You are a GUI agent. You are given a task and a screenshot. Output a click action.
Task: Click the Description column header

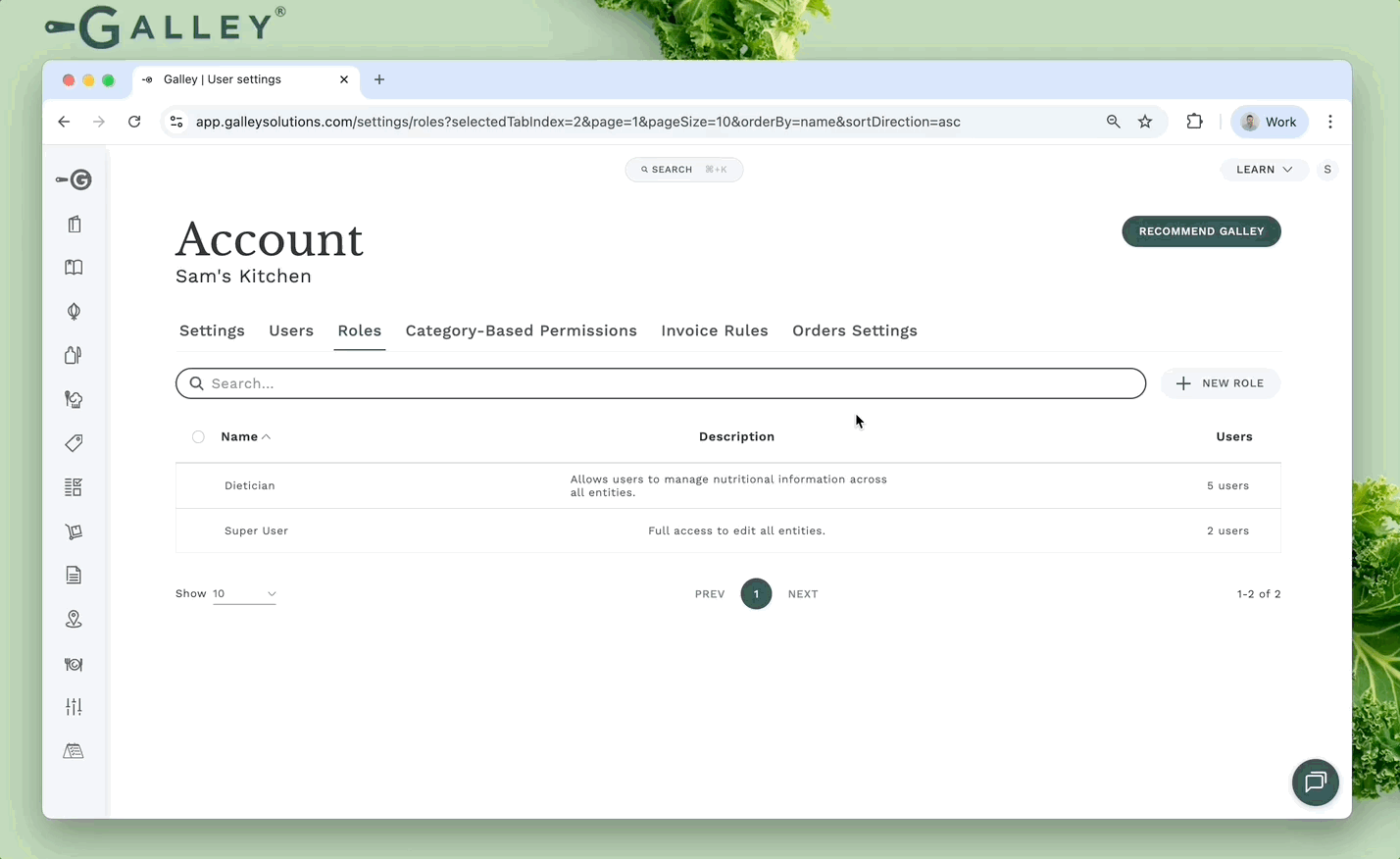pyautogui.click(x=736, y=436)
